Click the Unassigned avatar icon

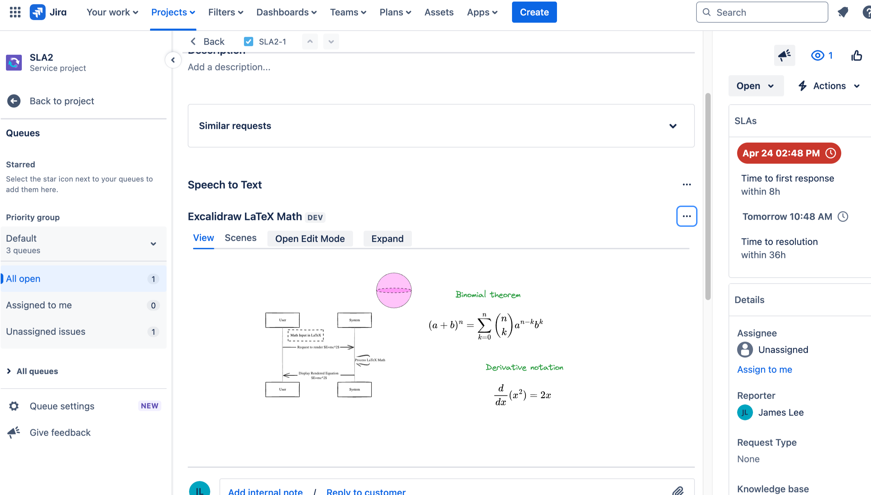pos(745,349)
